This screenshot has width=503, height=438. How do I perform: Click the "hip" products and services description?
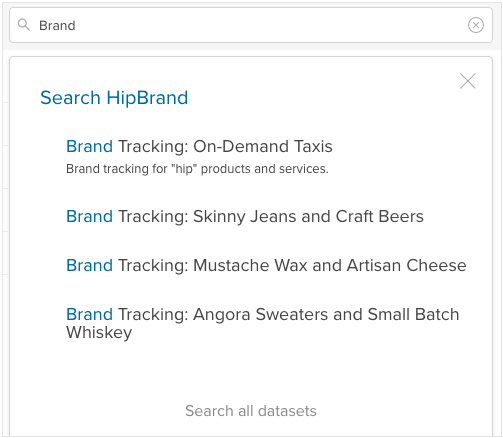tap(197, 169)
